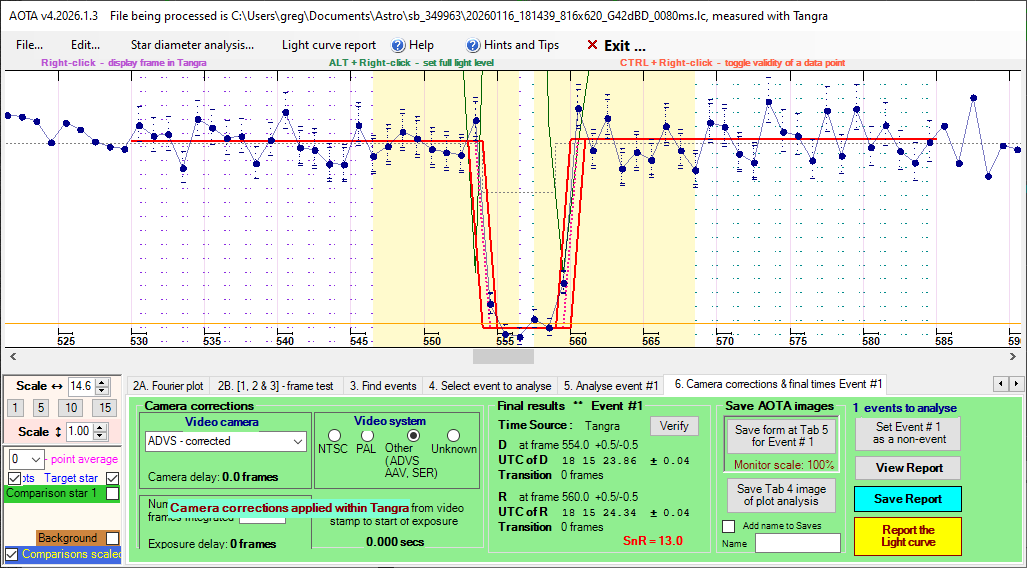Image resolution: width=1027 pixels, height=568 pixels.
Task: Enable the Comparison star 1 checkbox
Action: click(113, 493)
